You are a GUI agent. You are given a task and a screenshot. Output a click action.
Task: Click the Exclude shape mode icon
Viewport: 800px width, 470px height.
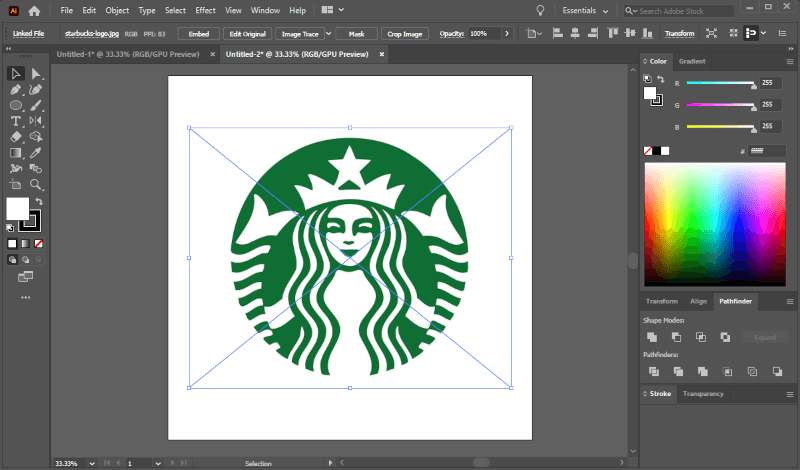tap(726, 337)
